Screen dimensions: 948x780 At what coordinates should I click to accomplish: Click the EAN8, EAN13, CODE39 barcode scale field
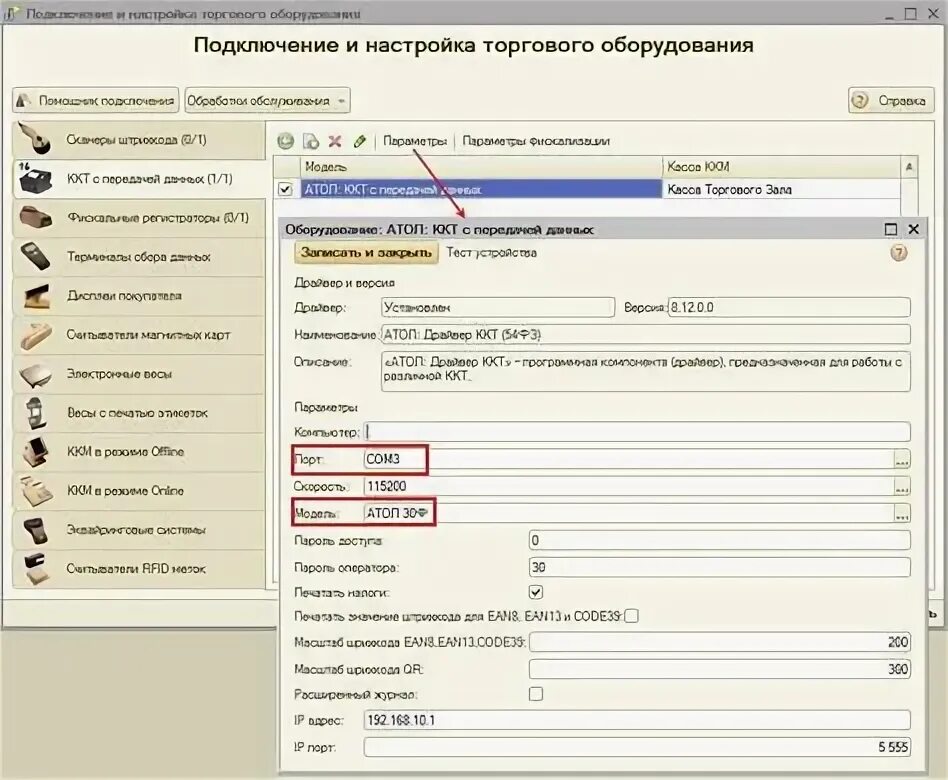[719, 642]
